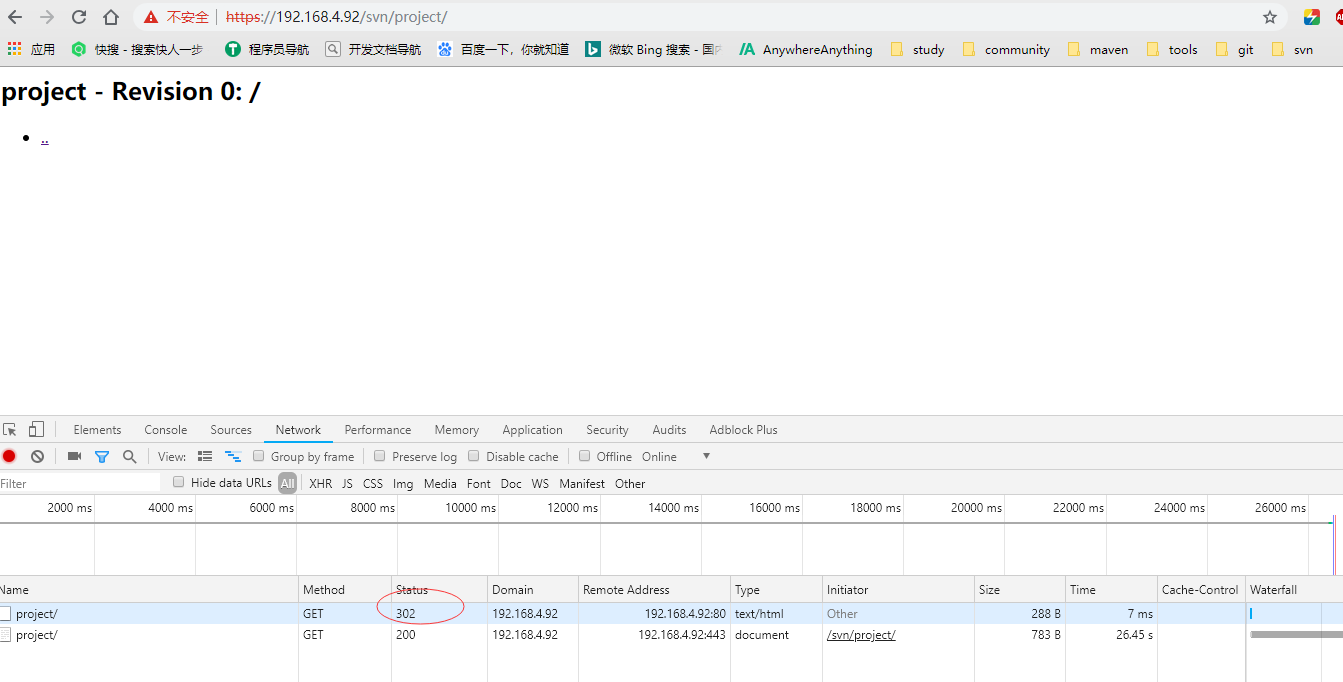Clear the network log icon

(37, 456)
